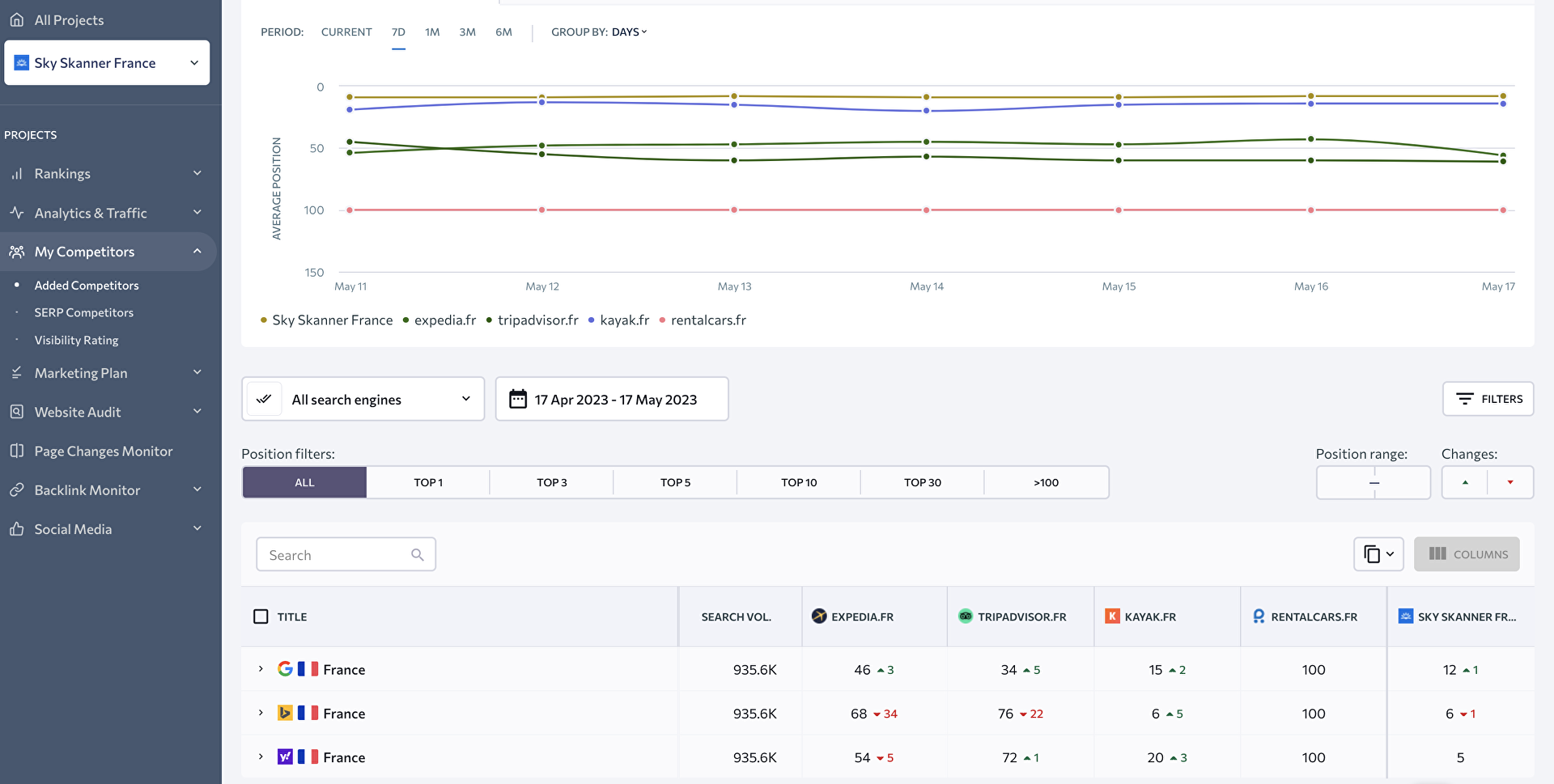
Task: Open Sky Skanner France project dropdown
Action: point(107,62)
